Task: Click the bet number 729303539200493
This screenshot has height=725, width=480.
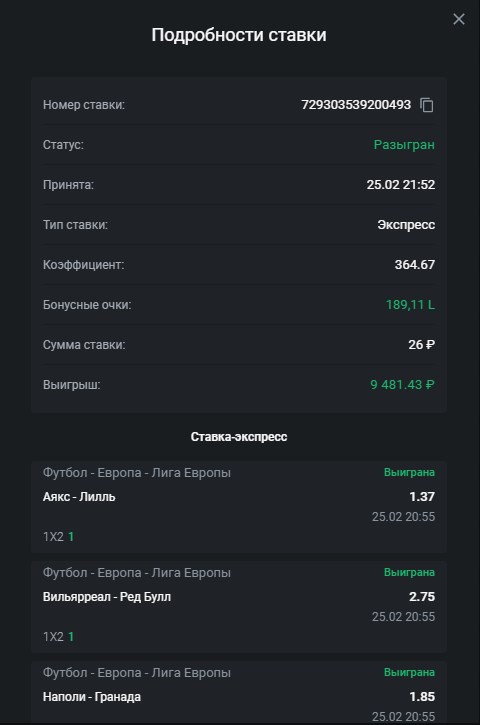Action: coord(356,105)
